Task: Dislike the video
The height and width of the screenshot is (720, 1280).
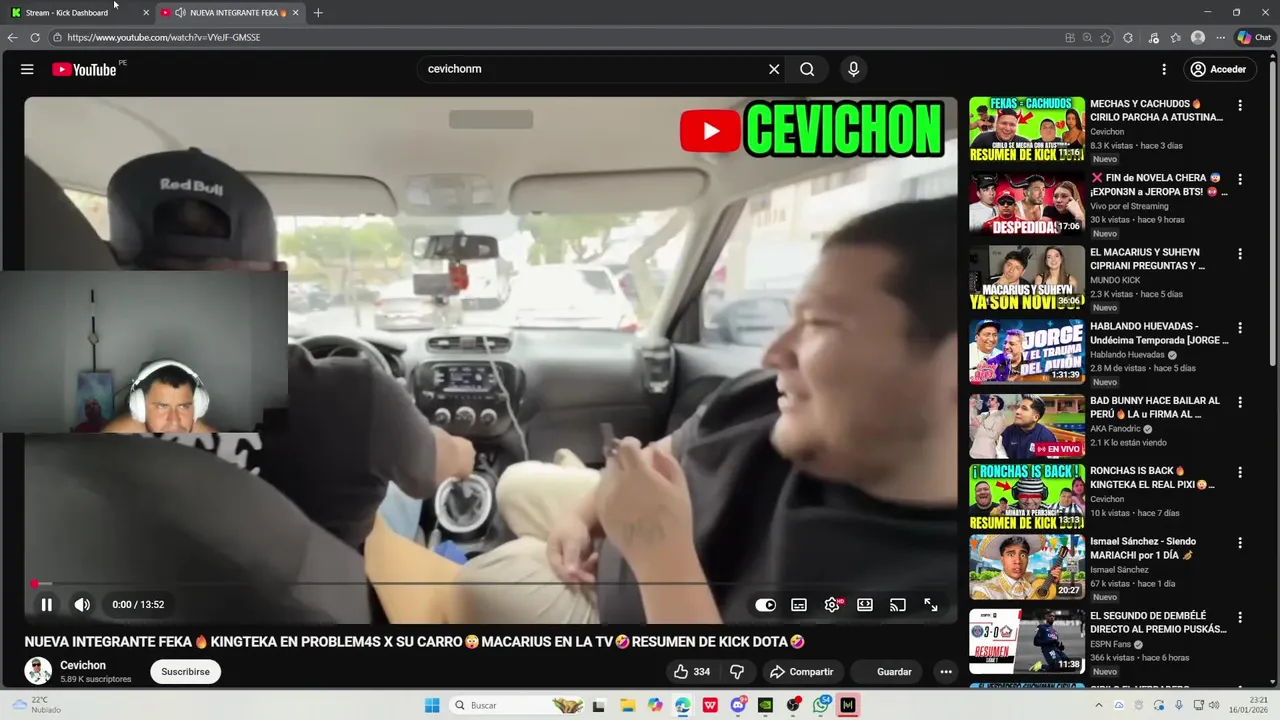Action: 737,672
